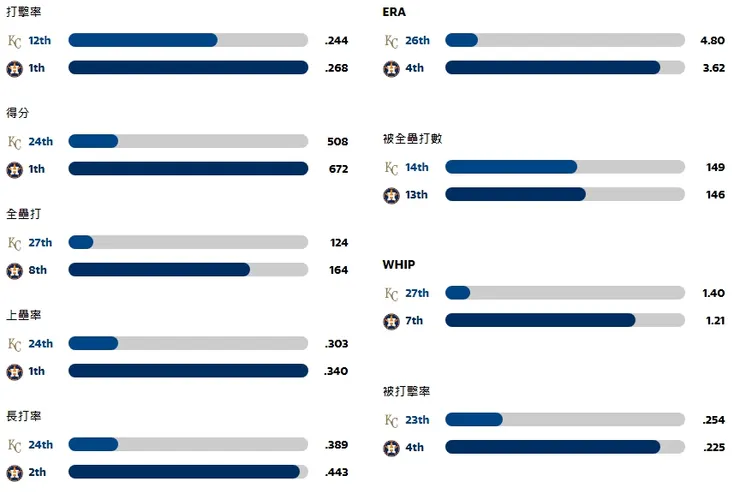Select the Royals logo under 長打率
The height and width of the screenshot is (492, 740).
14,445
